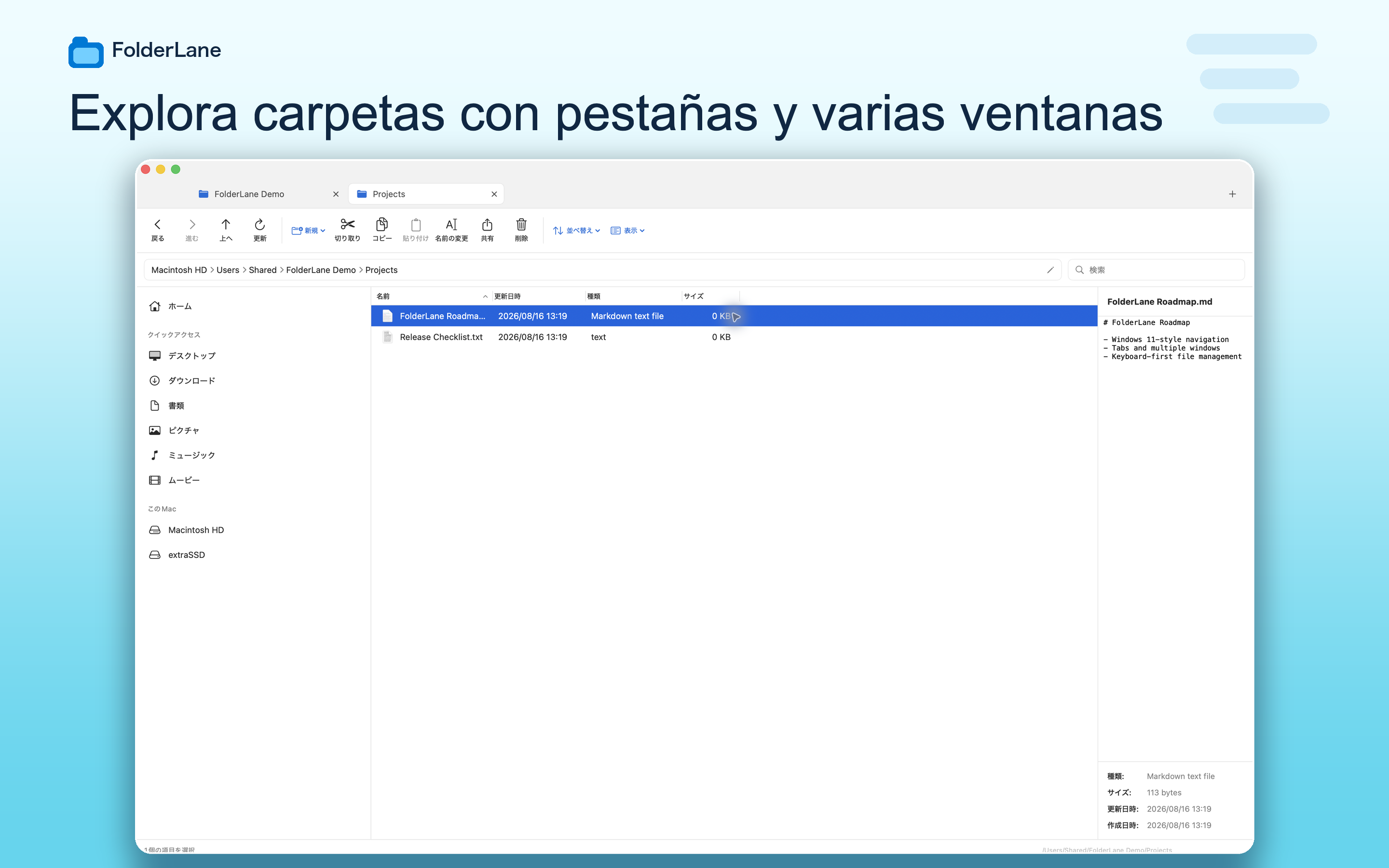Click the Release Checklist.txt file icon
Image resolution: width=1389 pixels, height=868 pixels.
[x=387, y=337]
